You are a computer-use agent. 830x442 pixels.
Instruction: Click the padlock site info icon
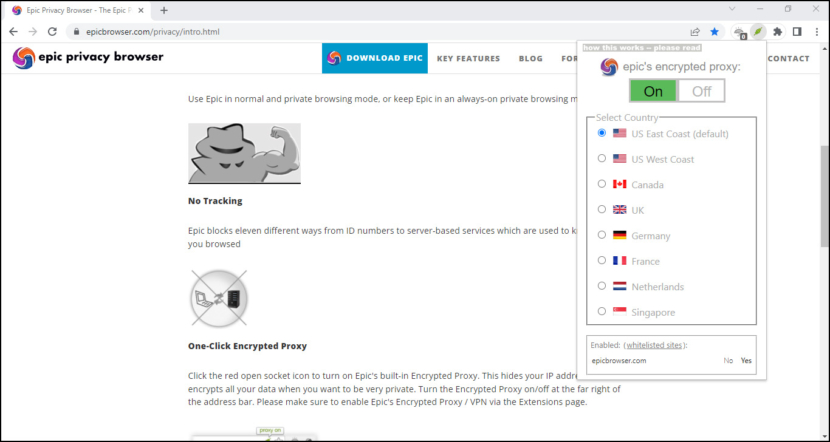[x=77, y=32]
